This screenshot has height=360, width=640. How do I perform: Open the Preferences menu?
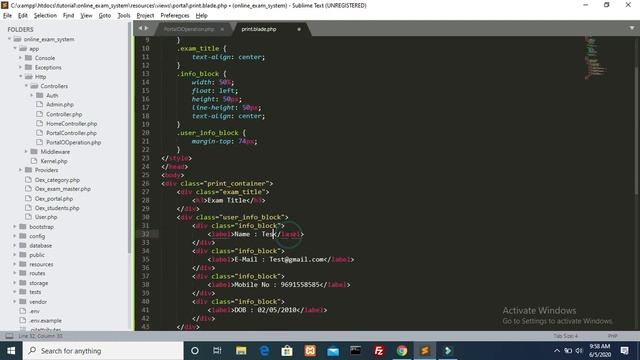pyautogui.click(x=175, y=16)
